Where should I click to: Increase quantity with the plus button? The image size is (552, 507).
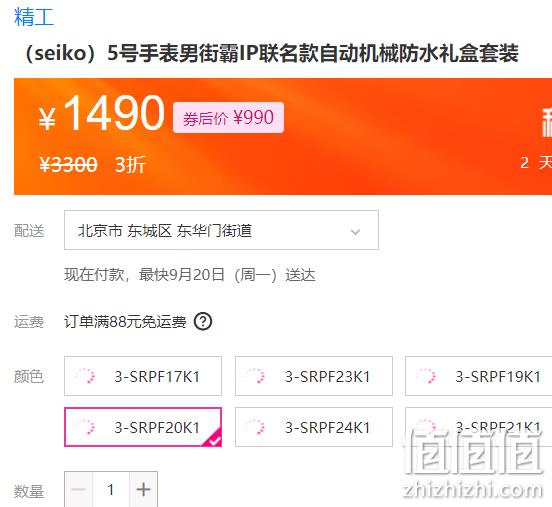143,489
